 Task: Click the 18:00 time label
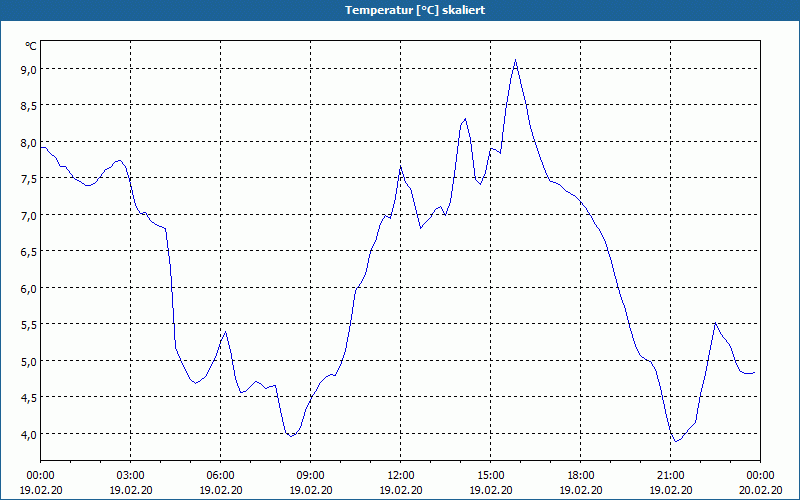(581, 476)
